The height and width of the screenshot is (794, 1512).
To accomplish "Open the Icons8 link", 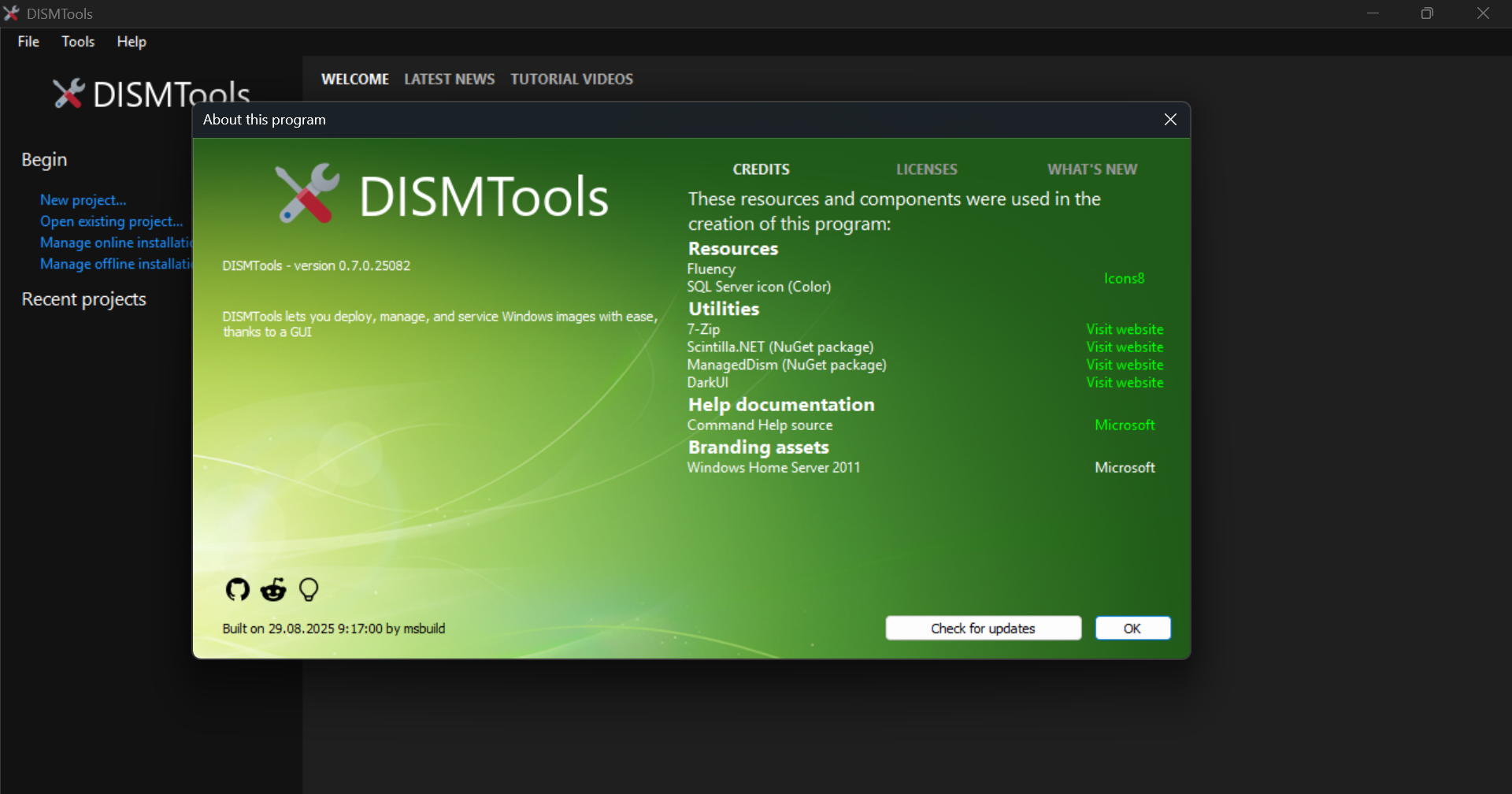I will 1124,278.
